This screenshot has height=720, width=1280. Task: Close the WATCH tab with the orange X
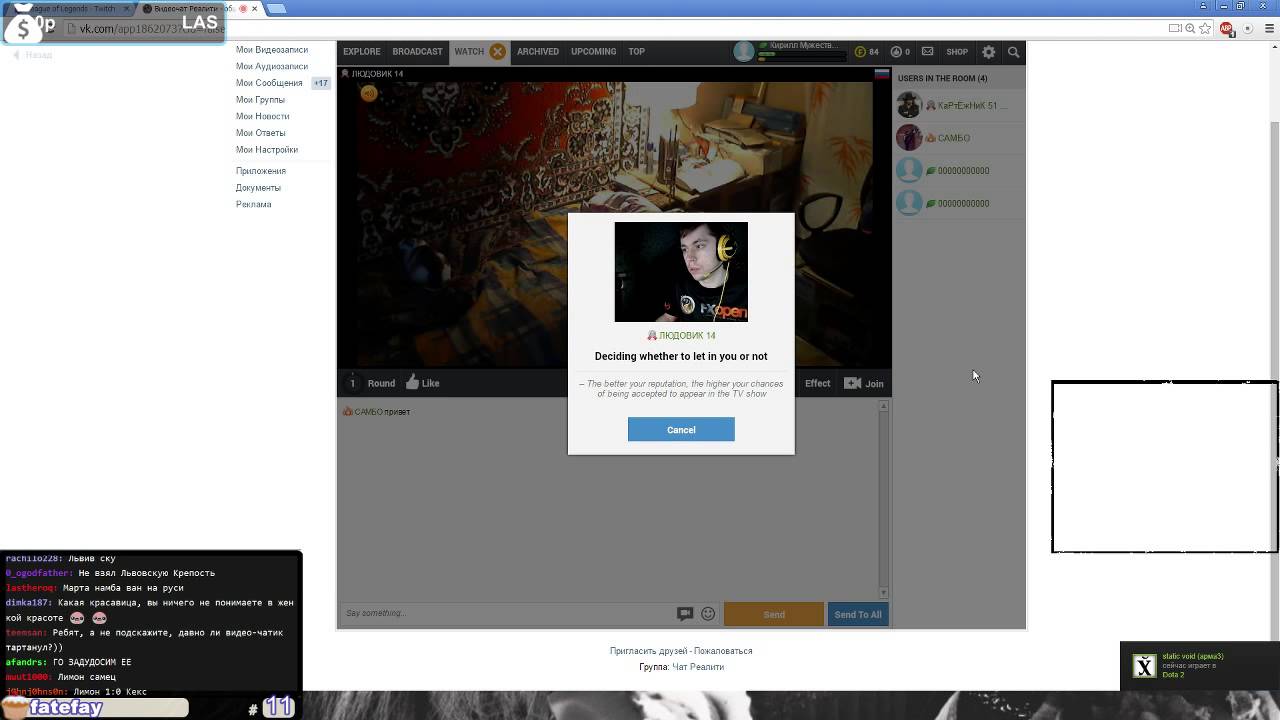click(497, 52)
